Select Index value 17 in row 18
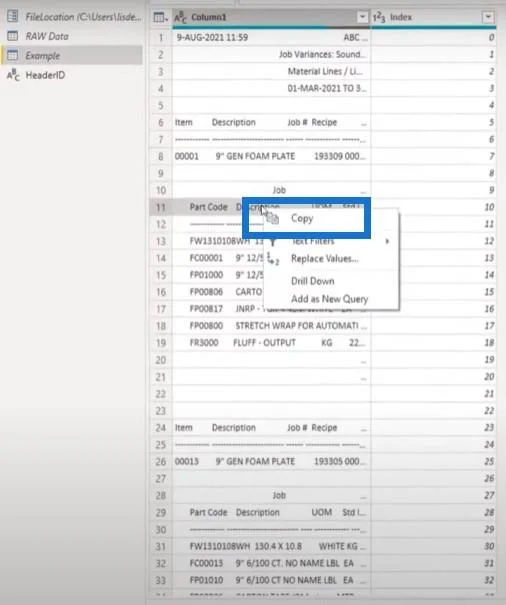The height and width of the screenshot is (605, 506). 433,326
